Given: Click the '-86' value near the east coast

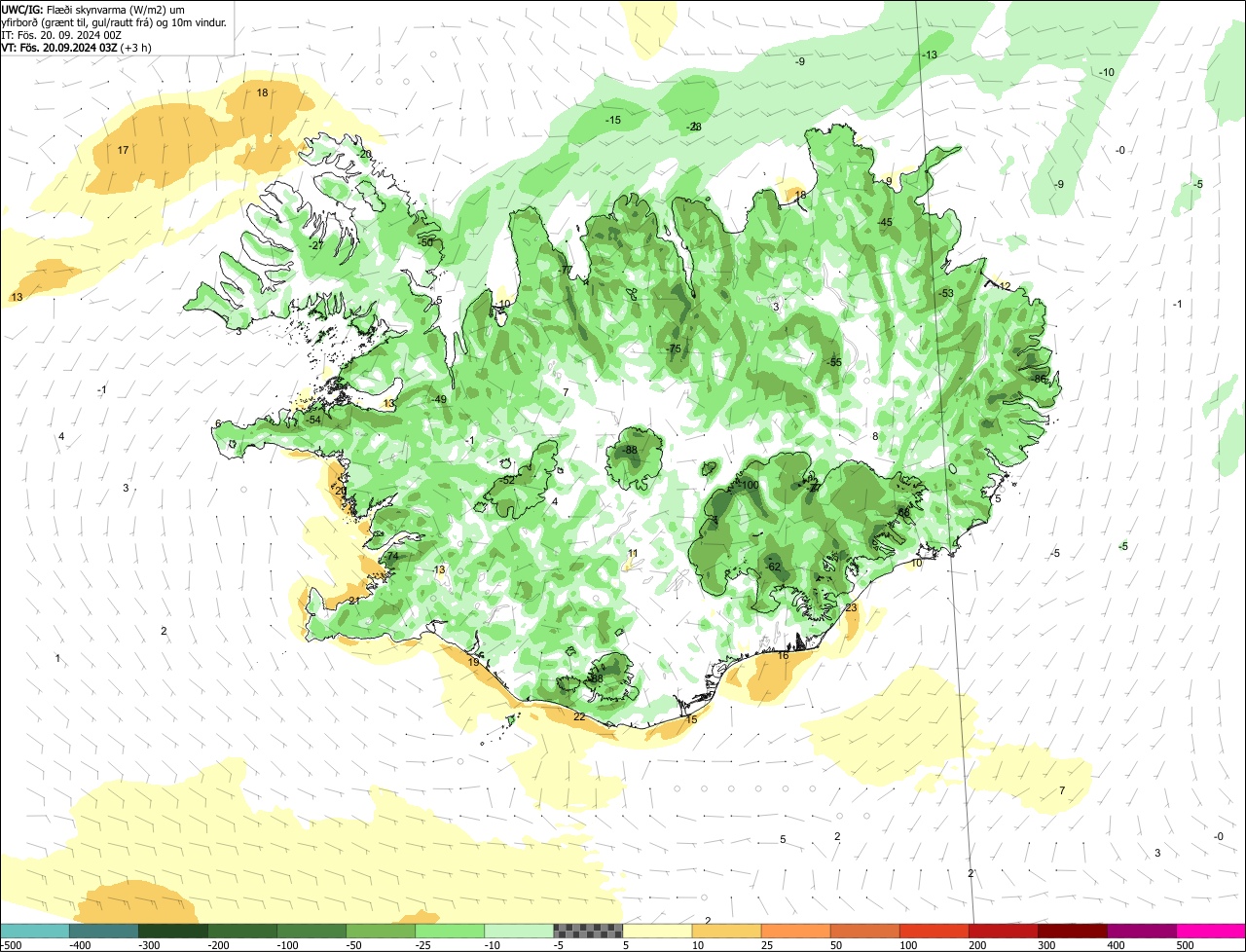Looking at the screenshot, I should (1039, 379).
